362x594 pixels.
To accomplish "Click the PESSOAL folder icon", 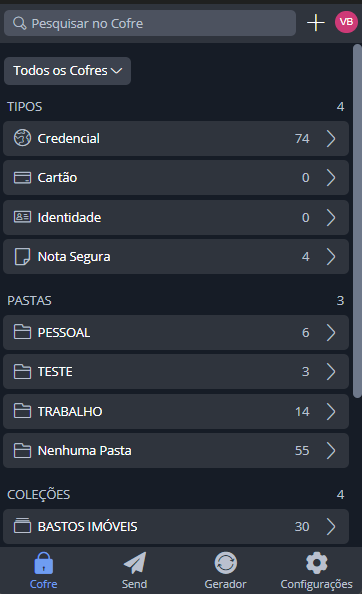I will pyautogui.click(x=22, y=332).
